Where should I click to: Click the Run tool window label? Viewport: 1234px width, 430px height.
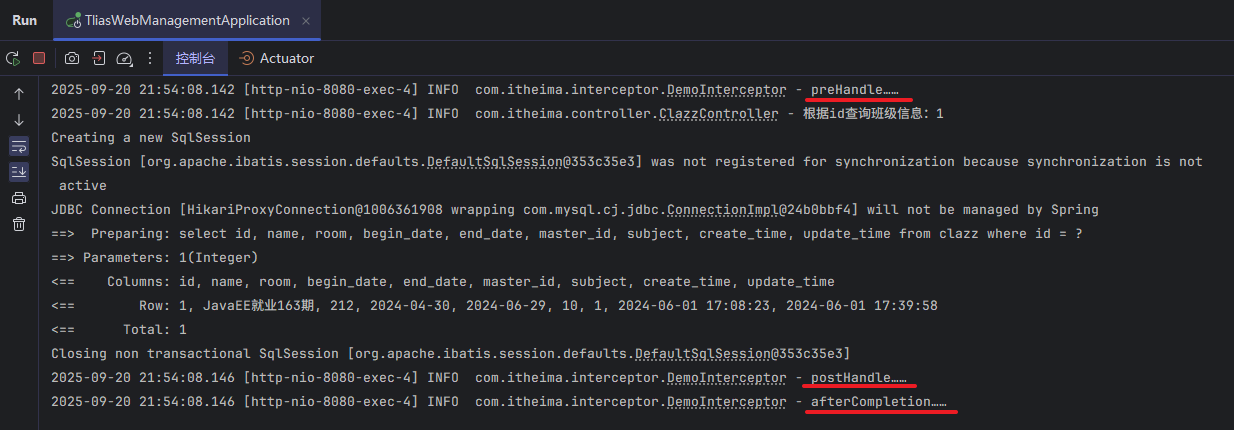point(24,20)
